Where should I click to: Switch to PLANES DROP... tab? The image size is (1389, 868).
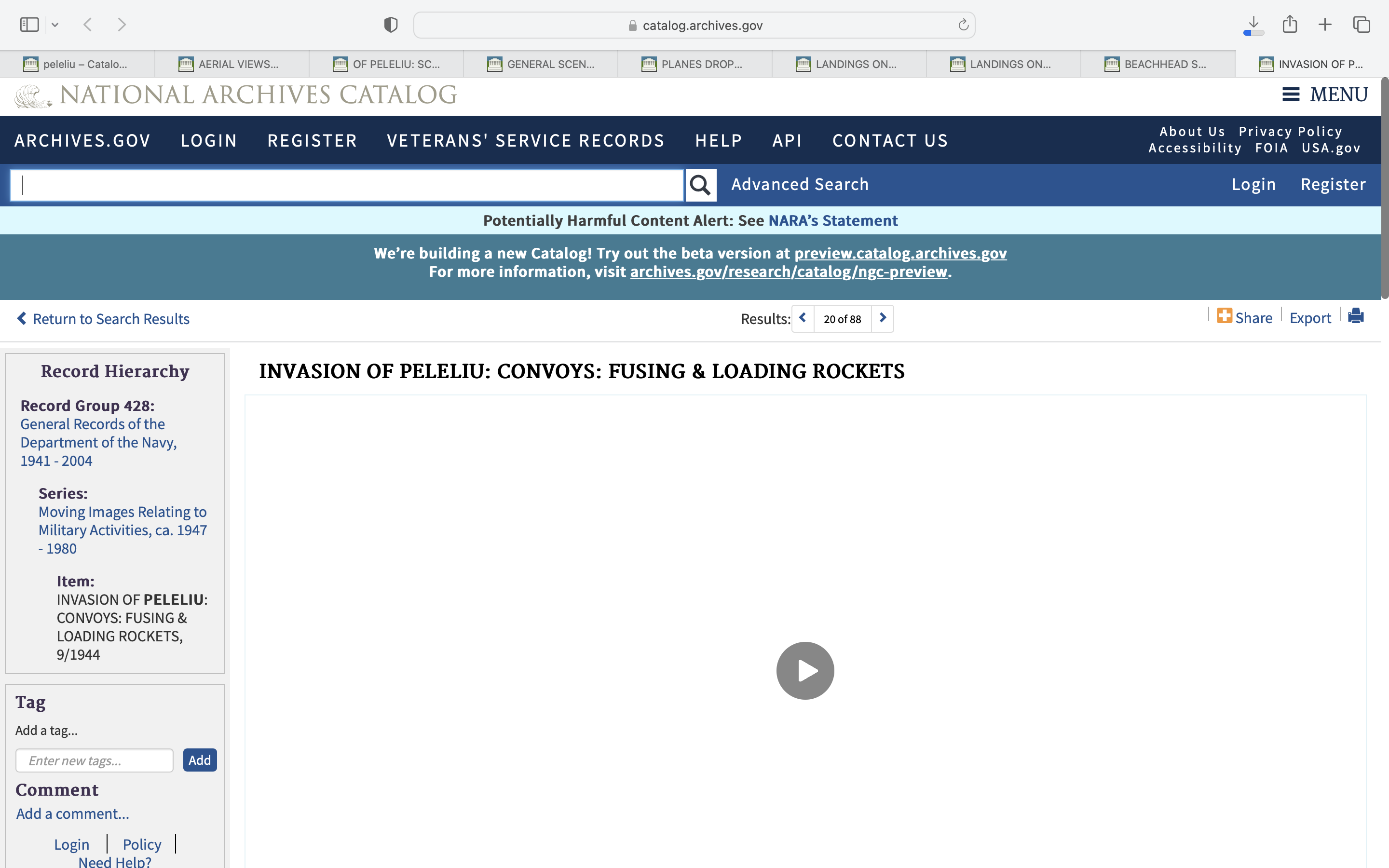click(694, 64)
